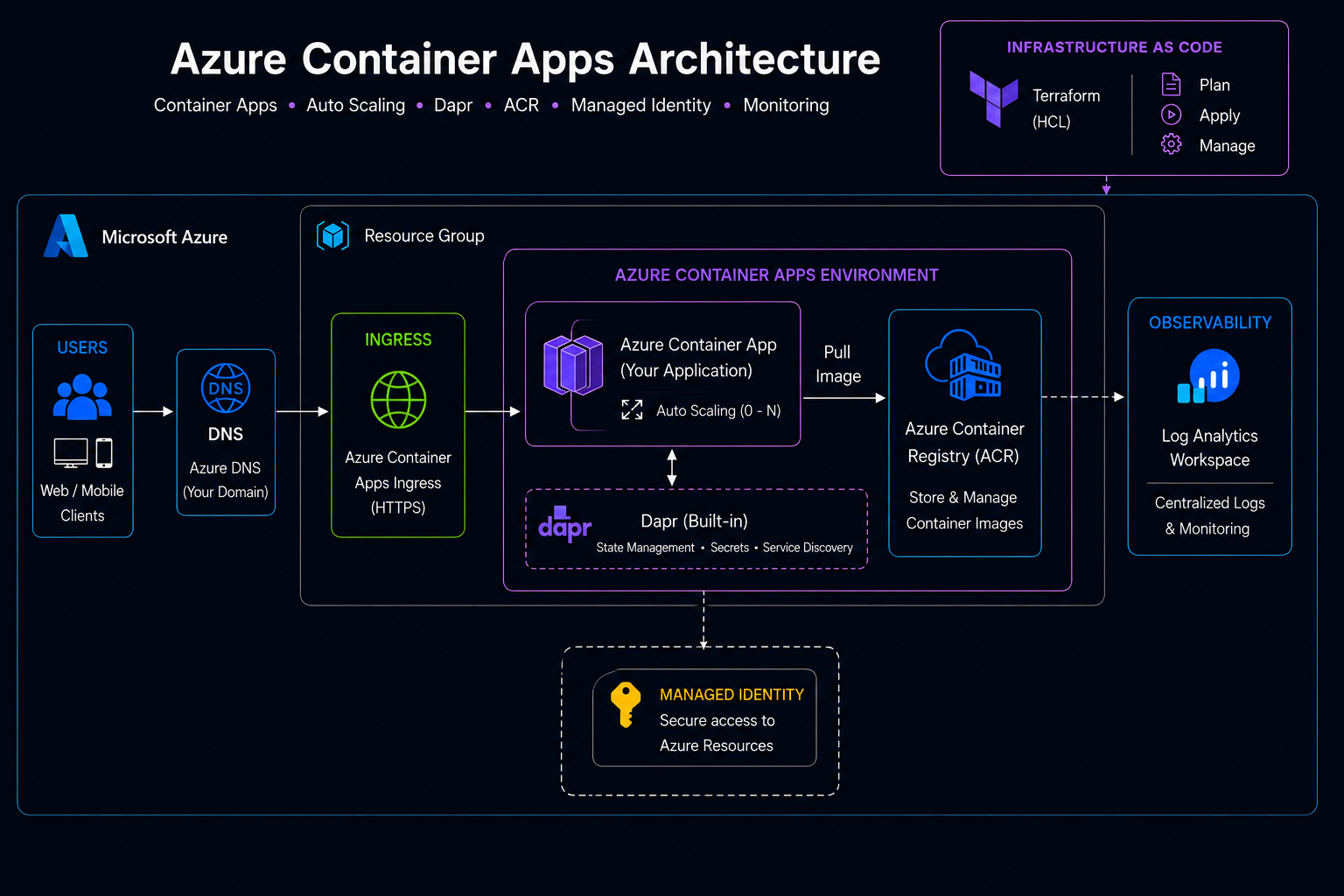1344x896 pixels.
Task: Click the Resource Group cube icon
Action: pyautogui.click(x=332, y=235)
